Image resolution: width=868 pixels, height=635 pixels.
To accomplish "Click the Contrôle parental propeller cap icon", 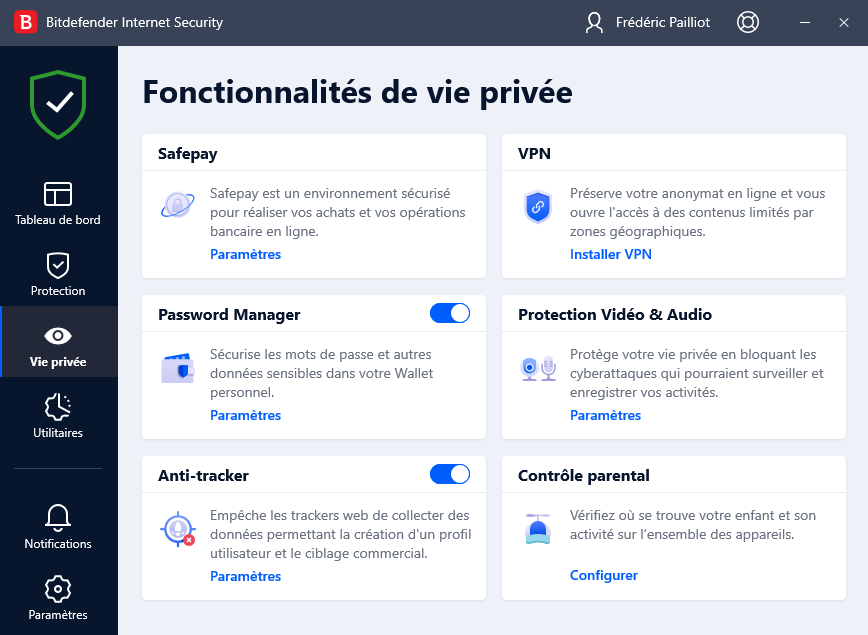I will 538,528.
